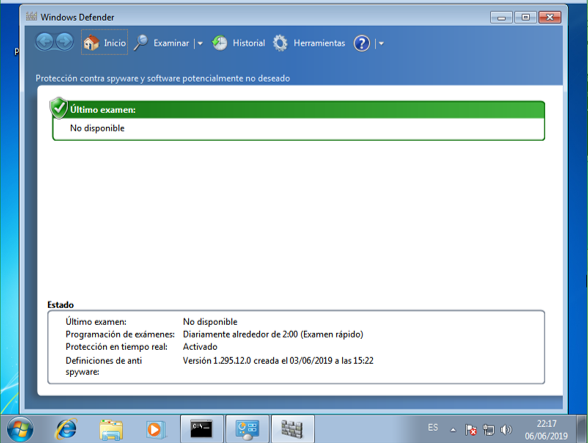Click the forward navigation arrow

(65, 42)
